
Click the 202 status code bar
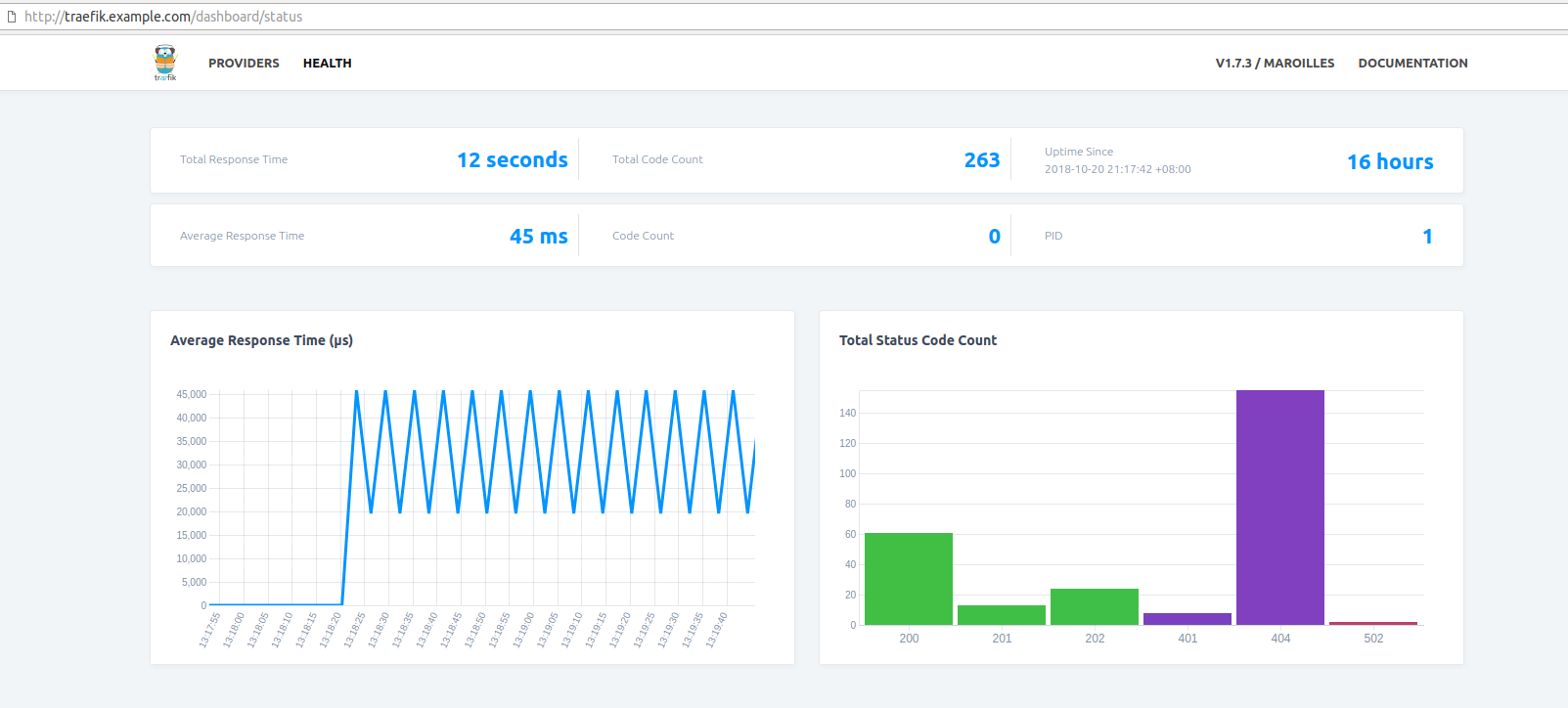click(1095, 606)
